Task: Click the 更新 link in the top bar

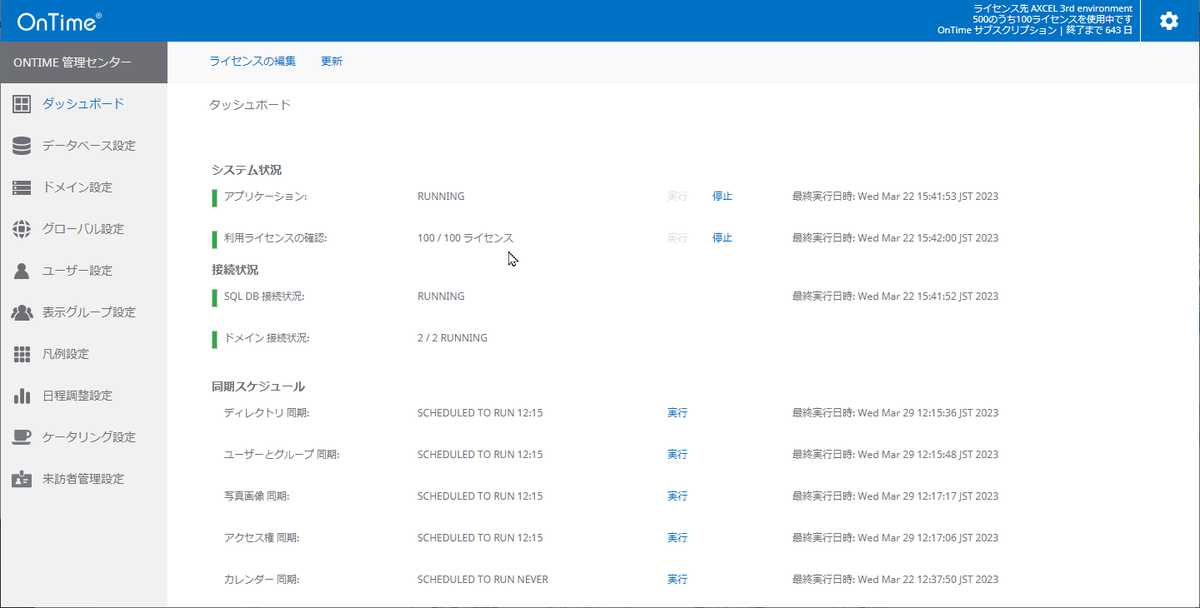Action: [331, 61]
